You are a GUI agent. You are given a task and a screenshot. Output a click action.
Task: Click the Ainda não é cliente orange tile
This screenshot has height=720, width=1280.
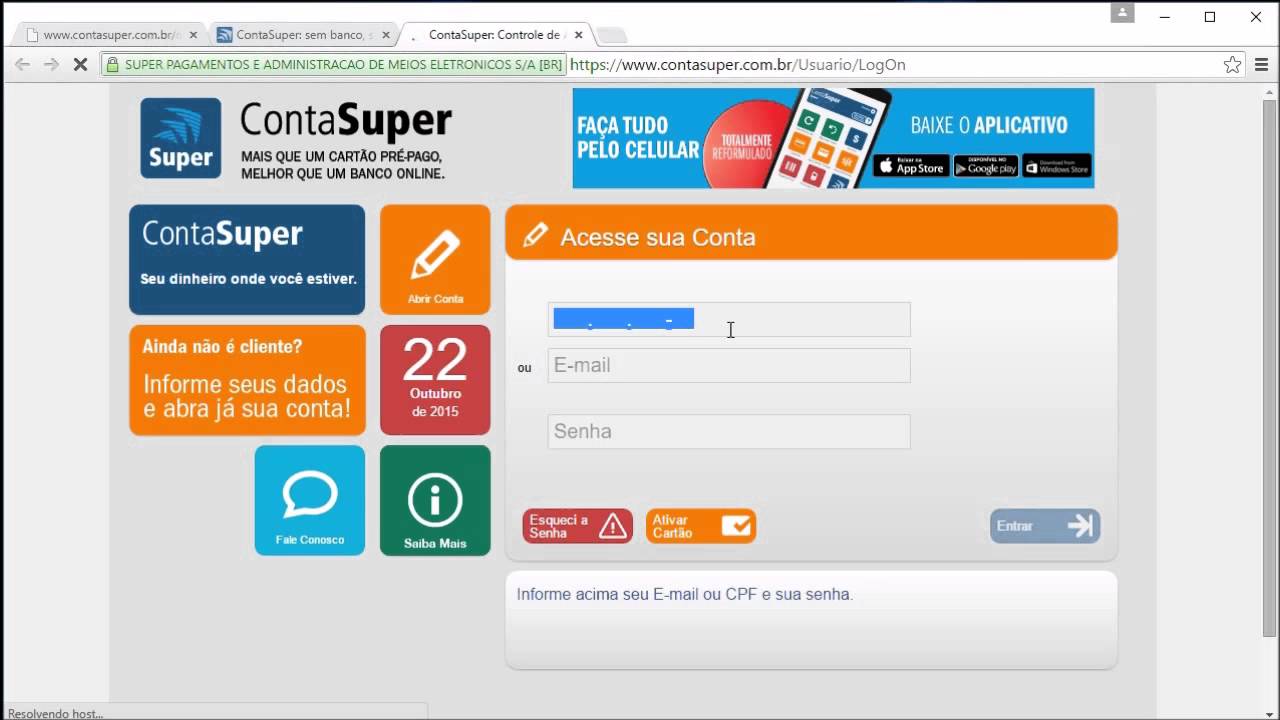247,380
